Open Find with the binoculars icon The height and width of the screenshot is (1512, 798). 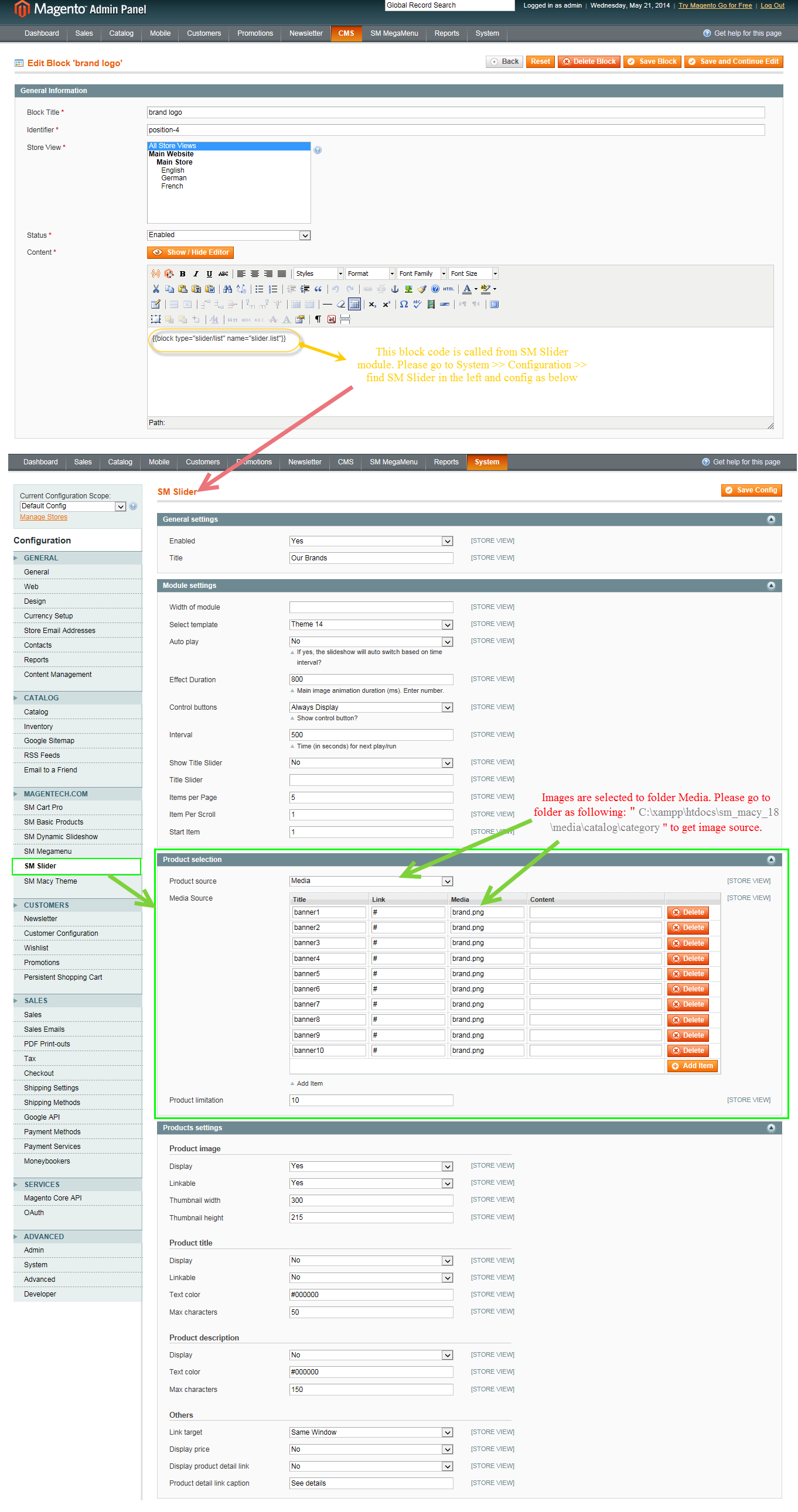point(228,289)
